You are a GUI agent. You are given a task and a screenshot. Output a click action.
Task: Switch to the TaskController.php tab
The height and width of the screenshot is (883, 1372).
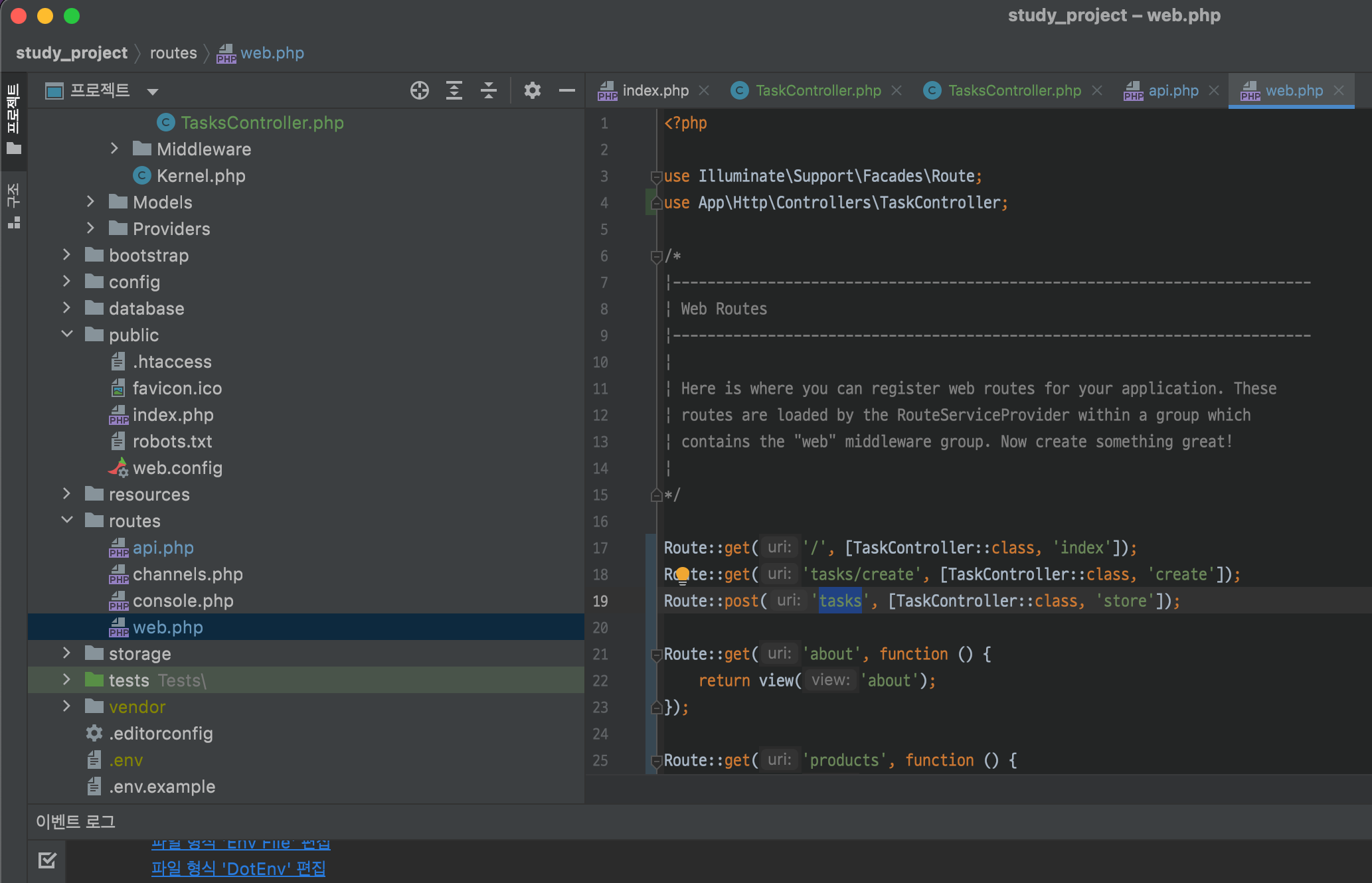817,90
